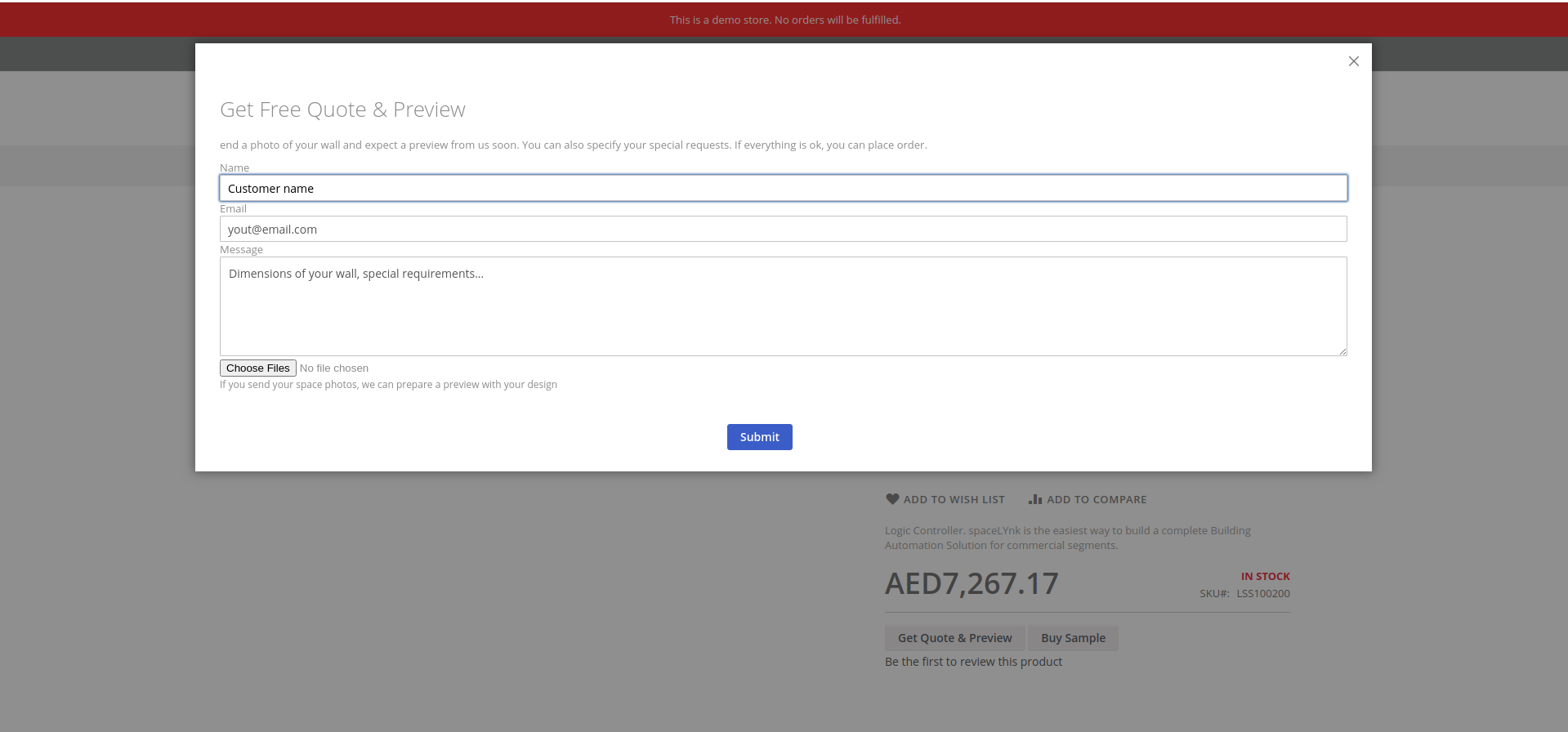Click the Message field label
1568x732 pixels.
coord(241,250)
